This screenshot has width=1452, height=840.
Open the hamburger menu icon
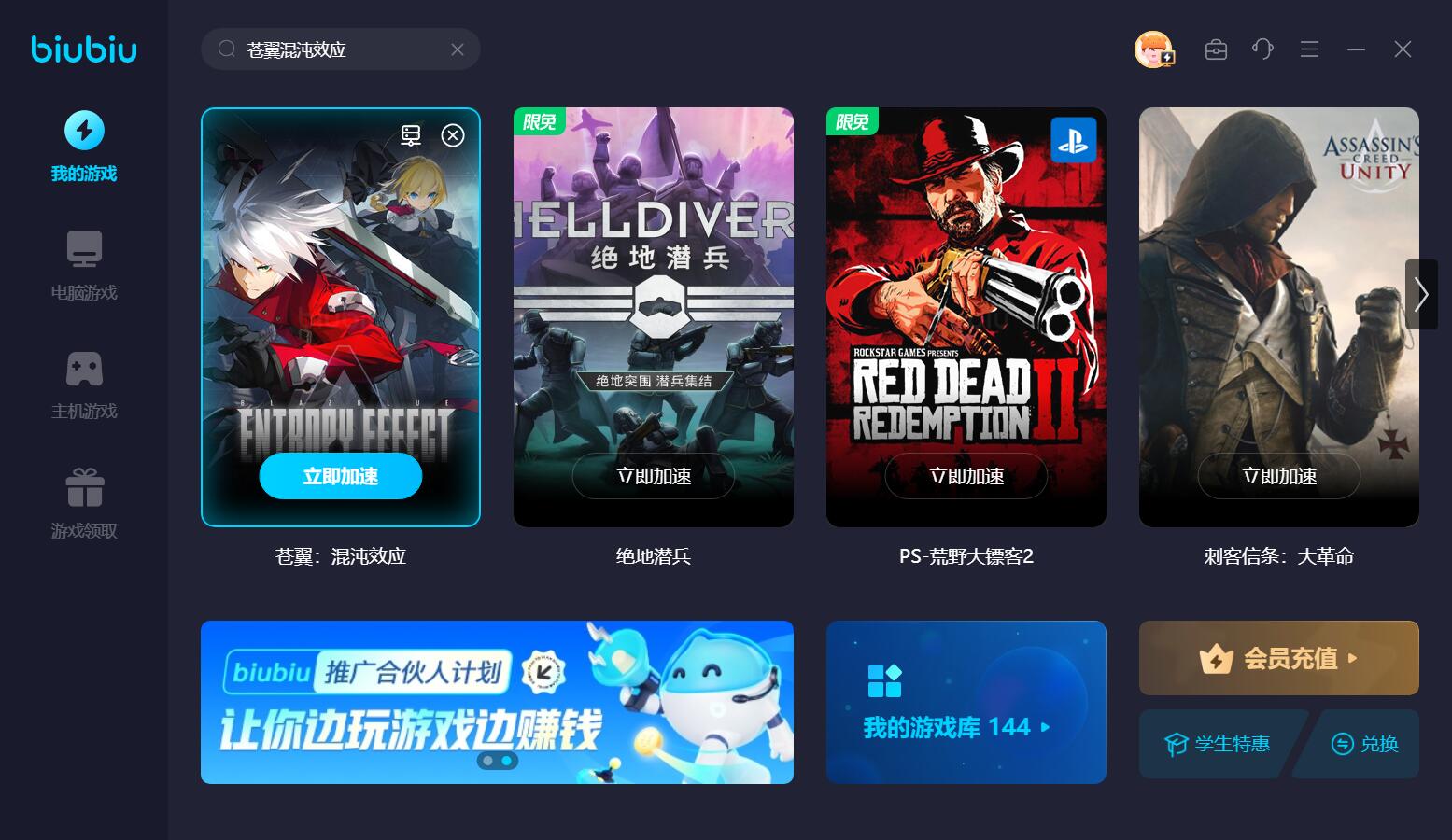[x=1309, y=49]
